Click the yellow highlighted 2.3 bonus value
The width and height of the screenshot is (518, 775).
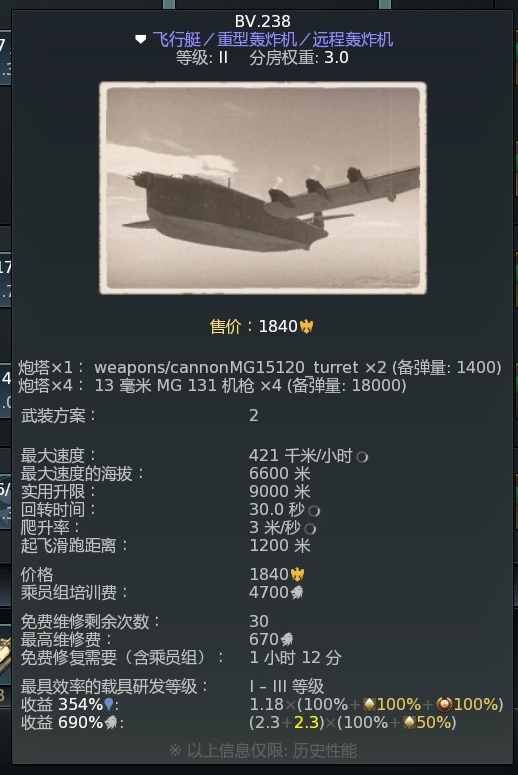(x=306, y=723)
